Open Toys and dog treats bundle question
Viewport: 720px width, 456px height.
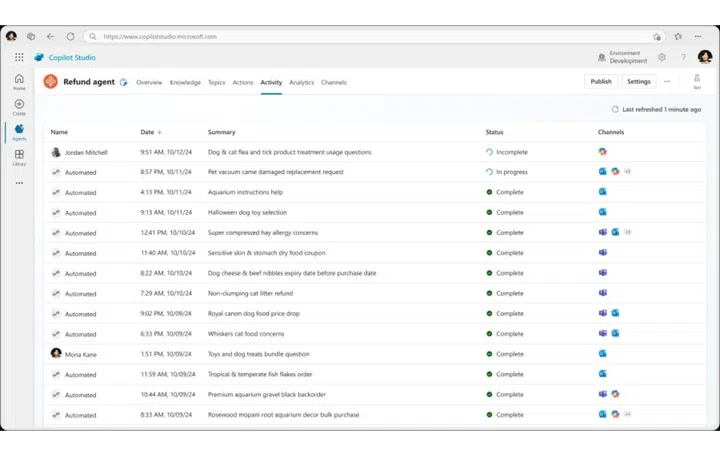pos(259,354)
